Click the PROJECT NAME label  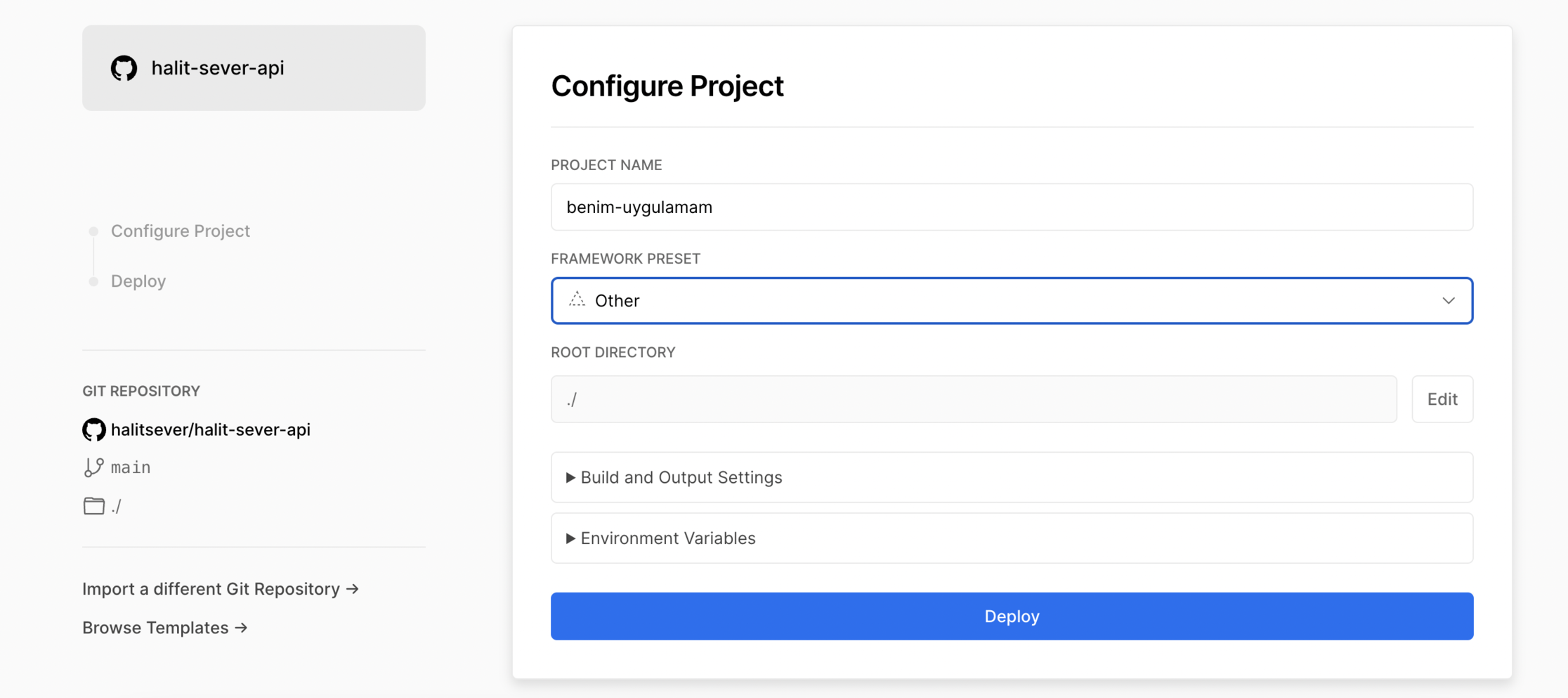coord(606,165)
